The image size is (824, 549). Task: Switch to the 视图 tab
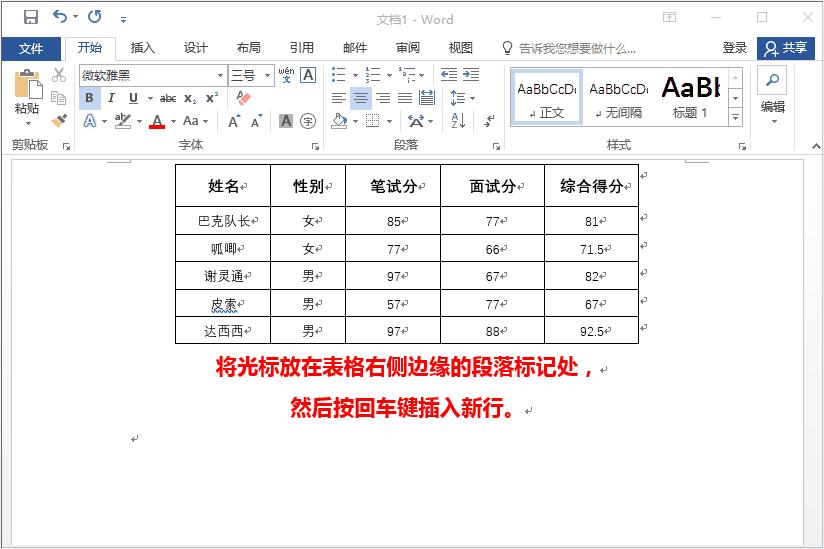[460, 48]
